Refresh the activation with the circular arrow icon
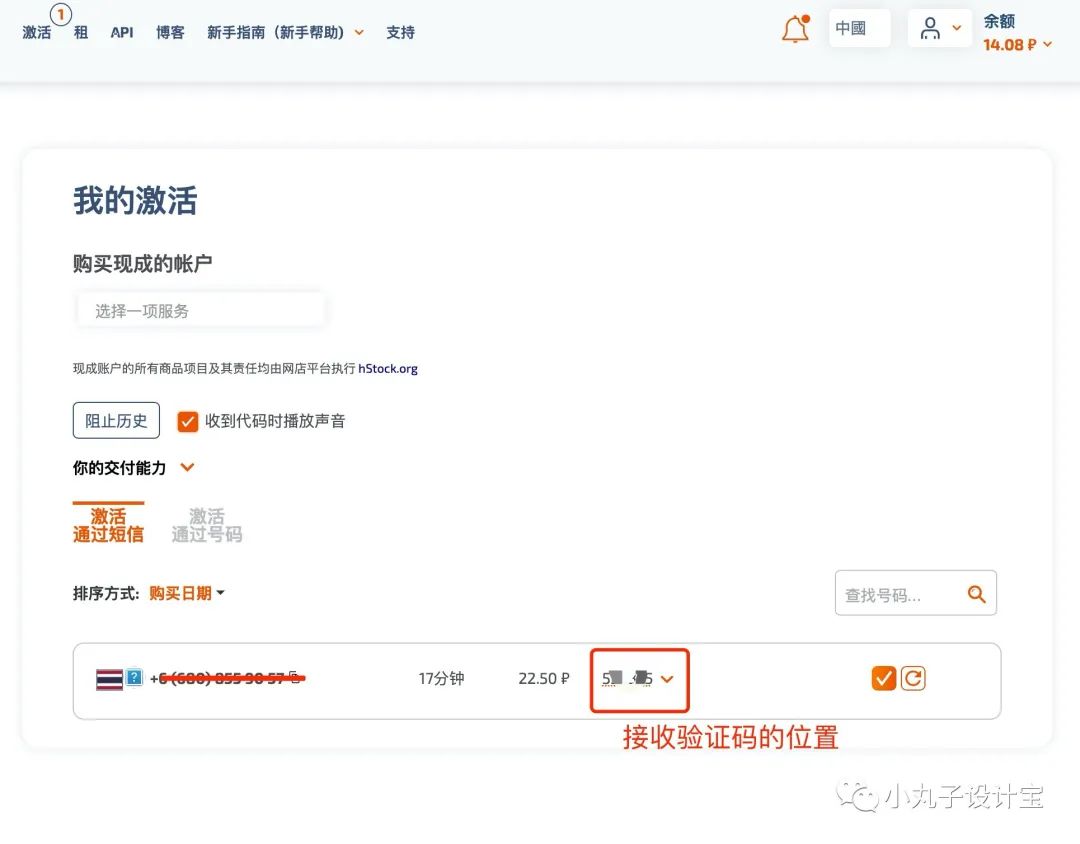Viewport: 1080px width, 844px height. pos(912,678)
